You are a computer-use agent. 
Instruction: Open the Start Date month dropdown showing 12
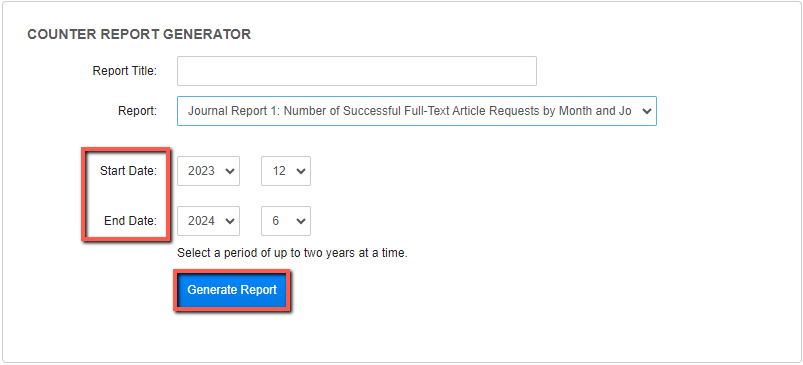pos(286,171)
